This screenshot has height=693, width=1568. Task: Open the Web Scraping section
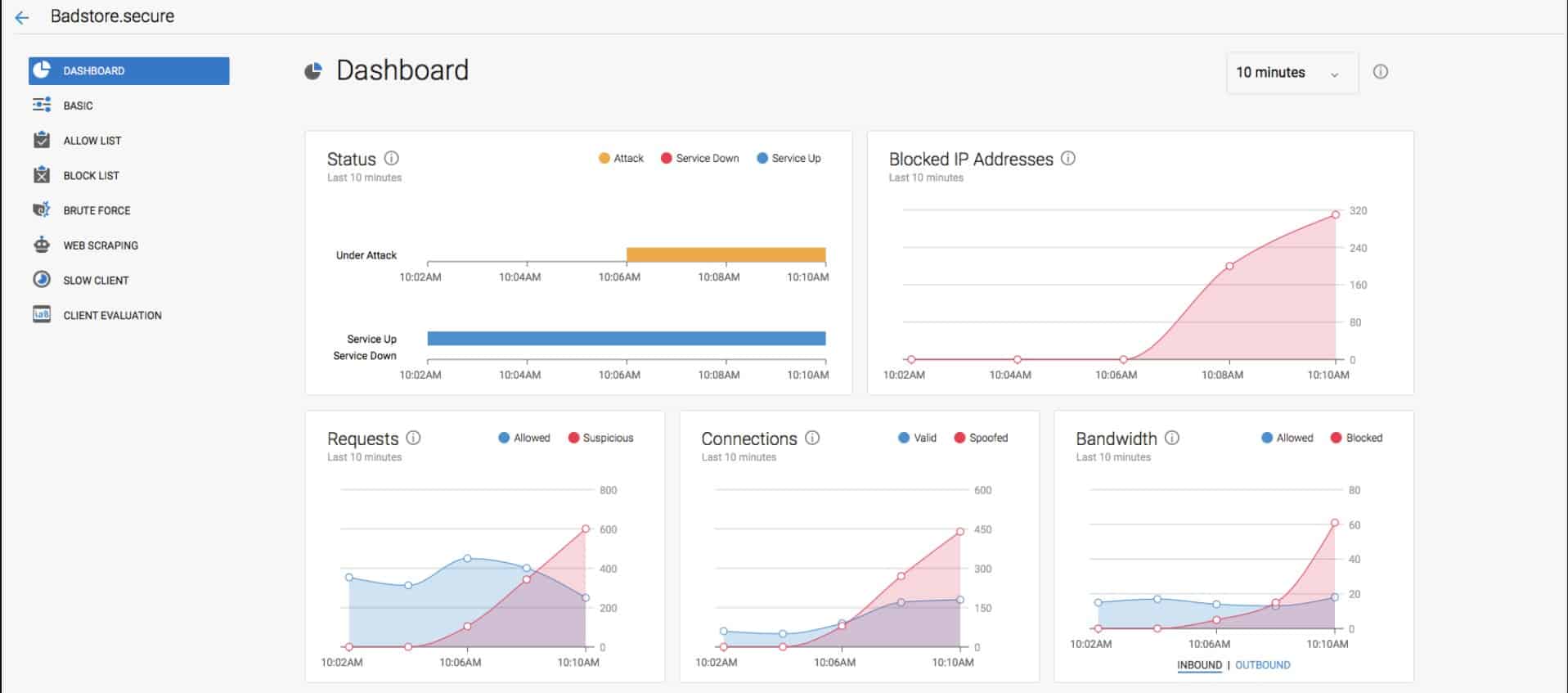pos(101,245)
